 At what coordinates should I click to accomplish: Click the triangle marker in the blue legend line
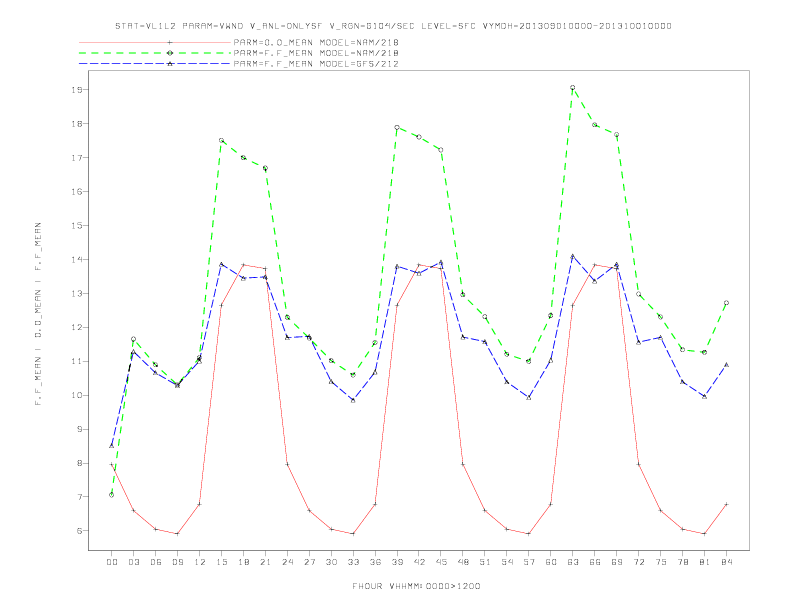coord(170,64)
